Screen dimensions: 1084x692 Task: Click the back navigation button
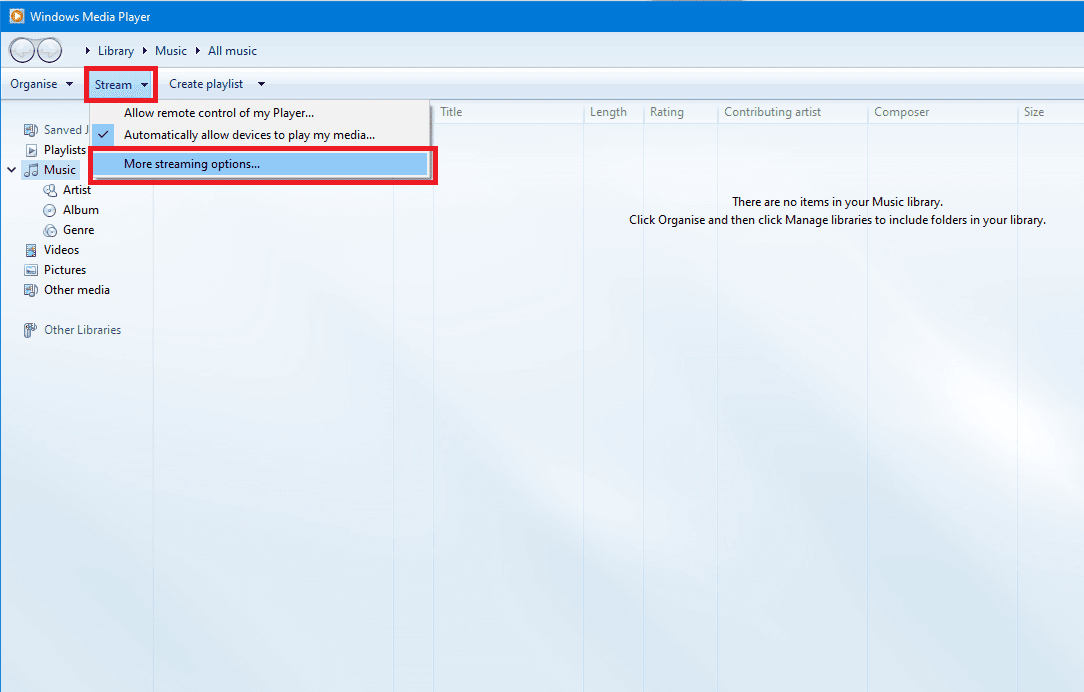pyautogui.click(x=21, y=49)
